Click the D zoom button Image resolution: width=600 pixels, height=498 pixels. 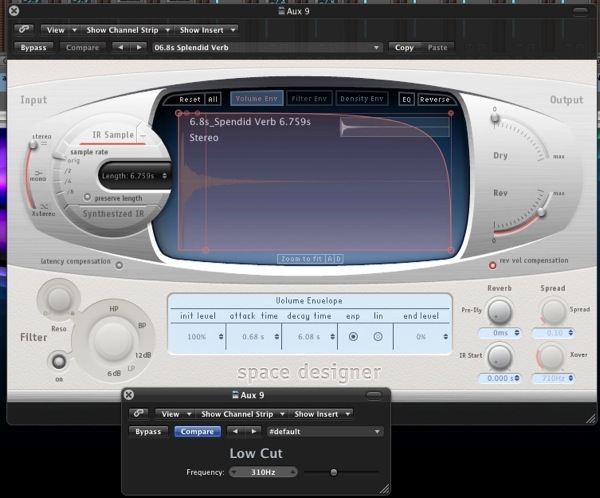click(x=338, y=259)
